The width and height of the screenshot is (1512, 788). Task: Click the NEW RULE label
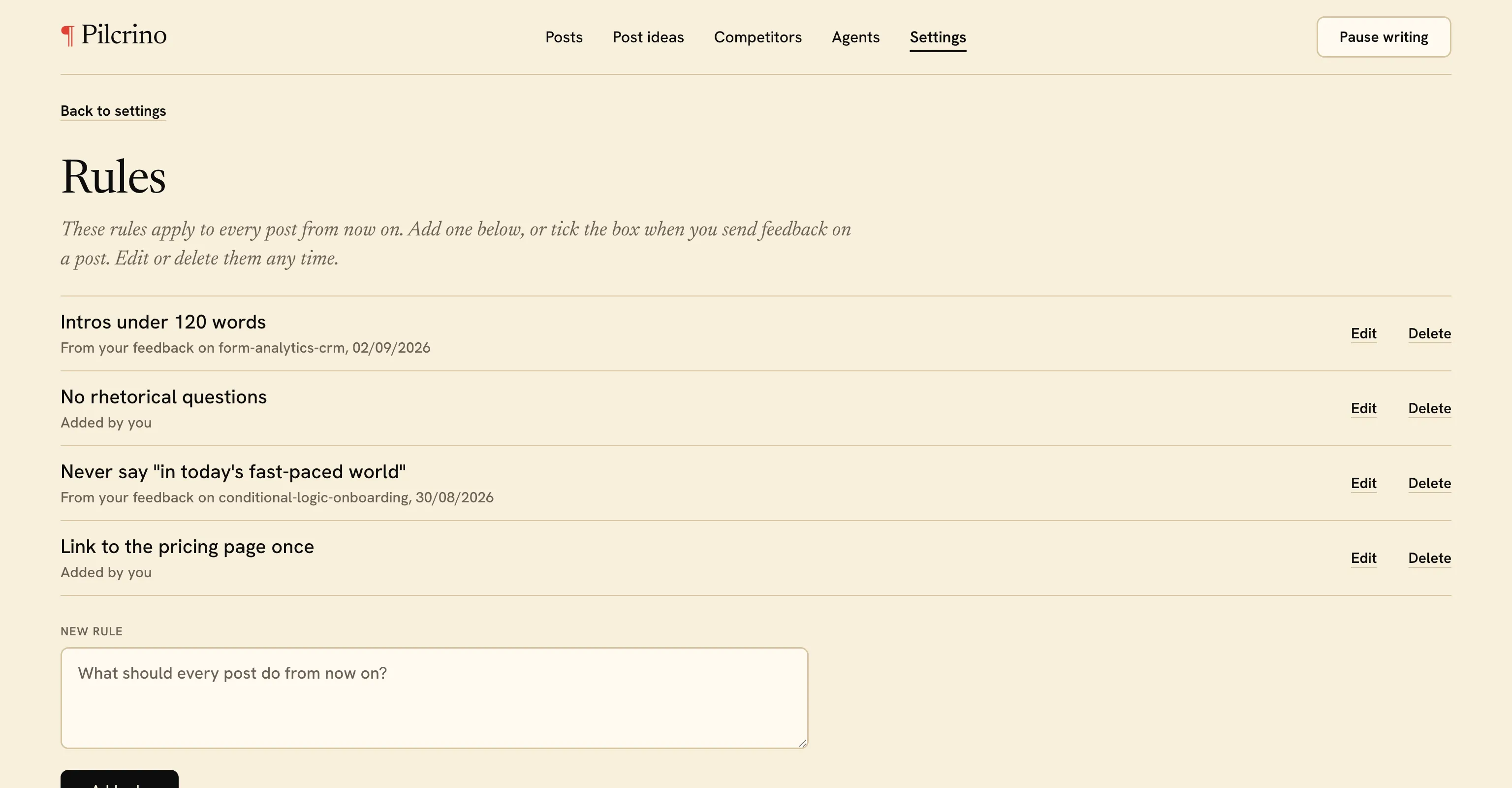click(x=92, y=631)
